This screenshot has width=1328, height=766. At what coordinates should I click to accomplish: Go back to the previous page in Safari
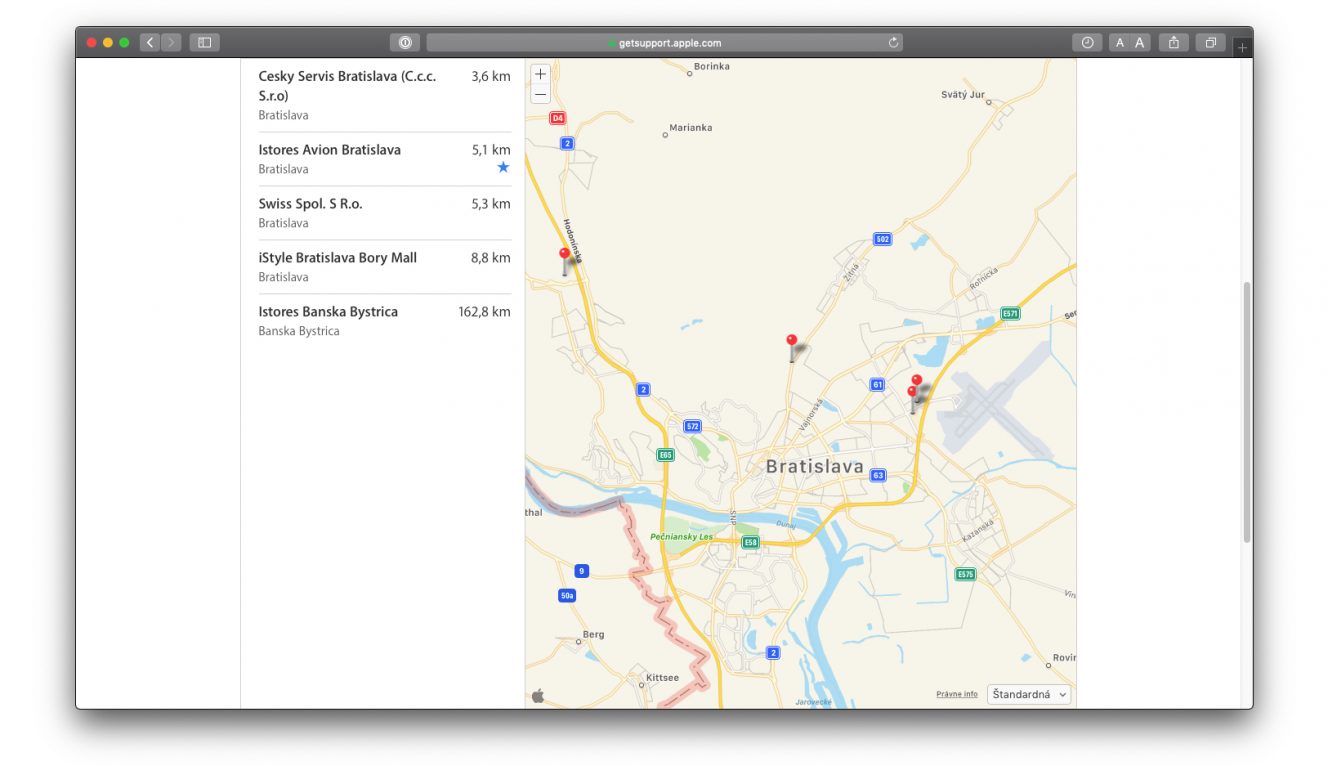point(150,42)
